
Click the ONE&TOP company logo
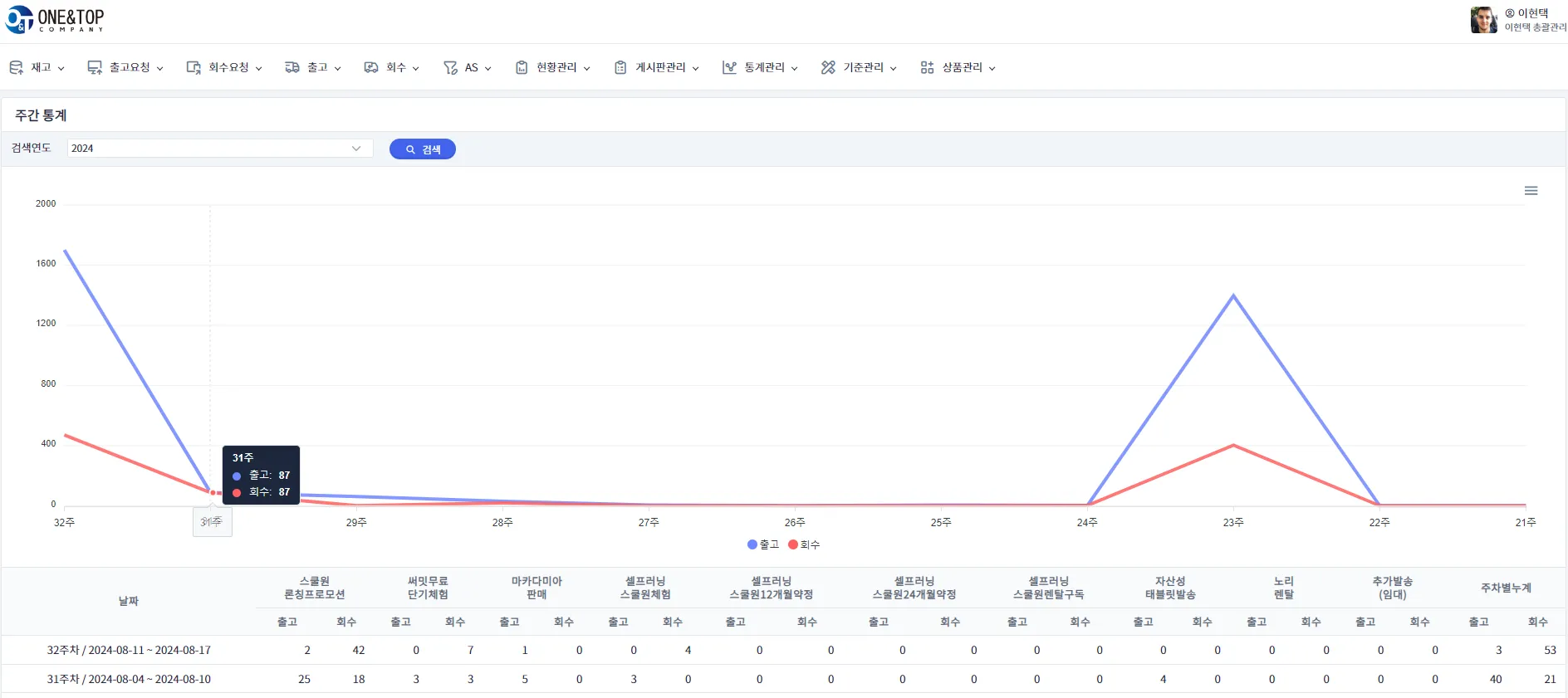pos(55,19)
